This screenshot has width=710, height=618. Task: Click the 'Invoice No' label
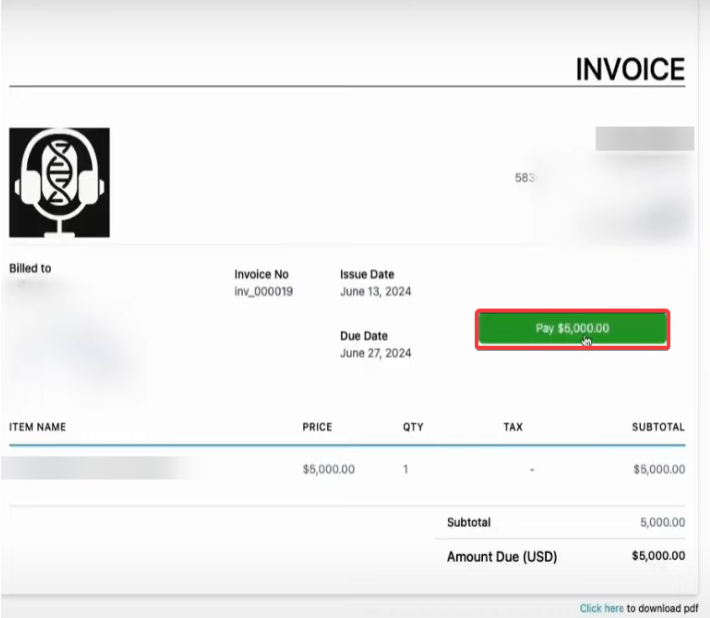click(261, 275)
